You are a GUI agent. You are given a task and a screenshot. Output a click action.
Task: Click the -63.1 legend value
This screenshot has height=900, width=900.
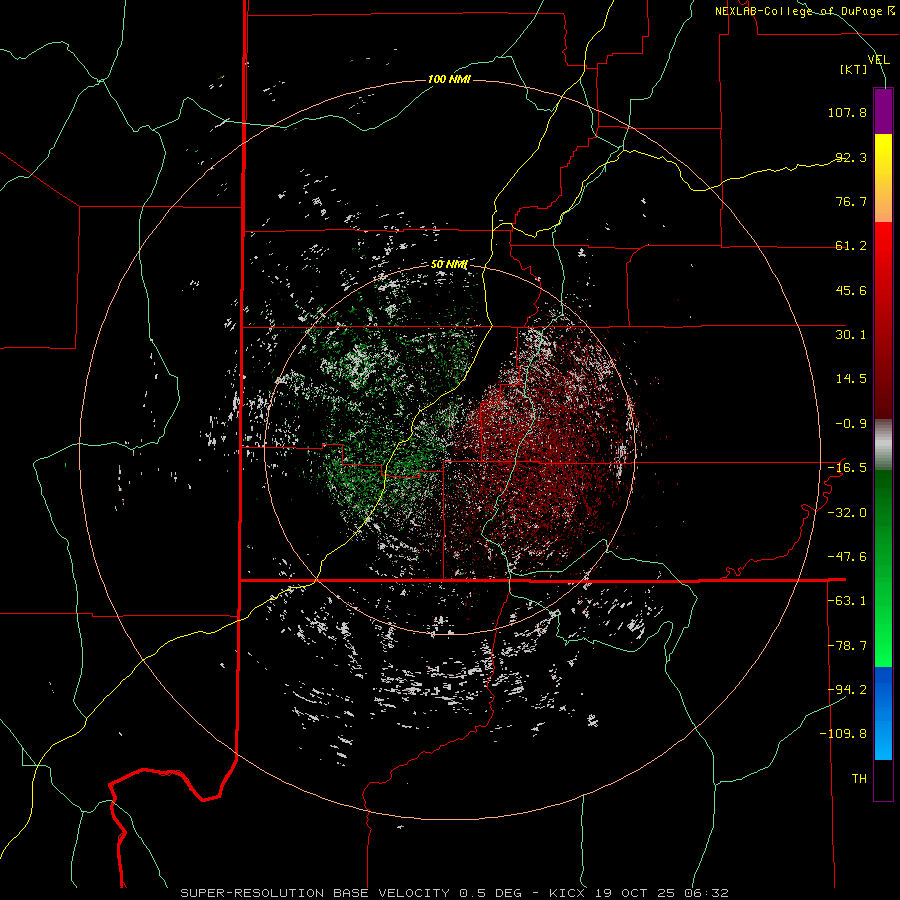[x=847, y=601]
